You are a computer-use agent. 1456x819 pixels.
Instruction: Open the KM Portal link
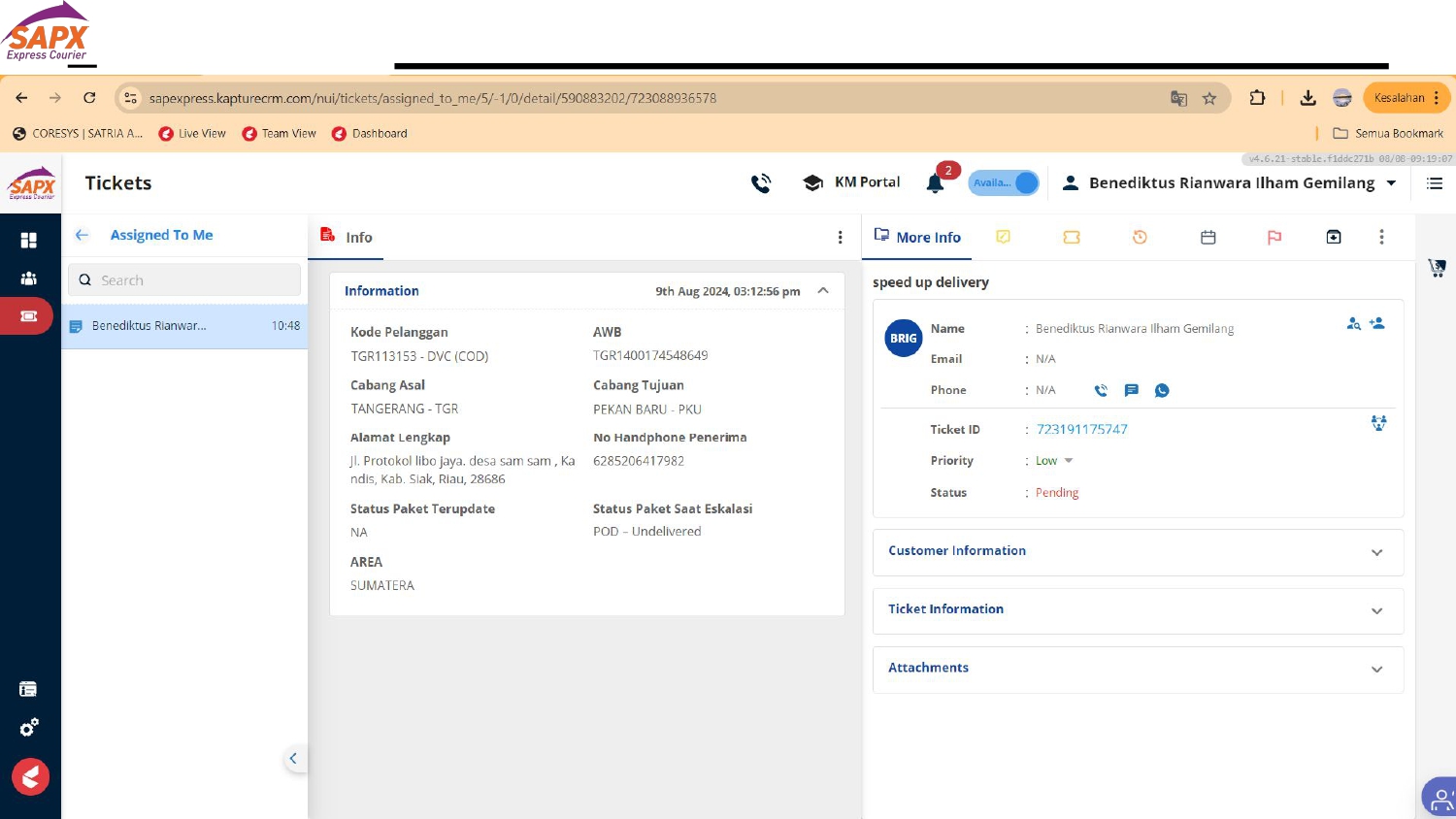[x=852, y=182]
